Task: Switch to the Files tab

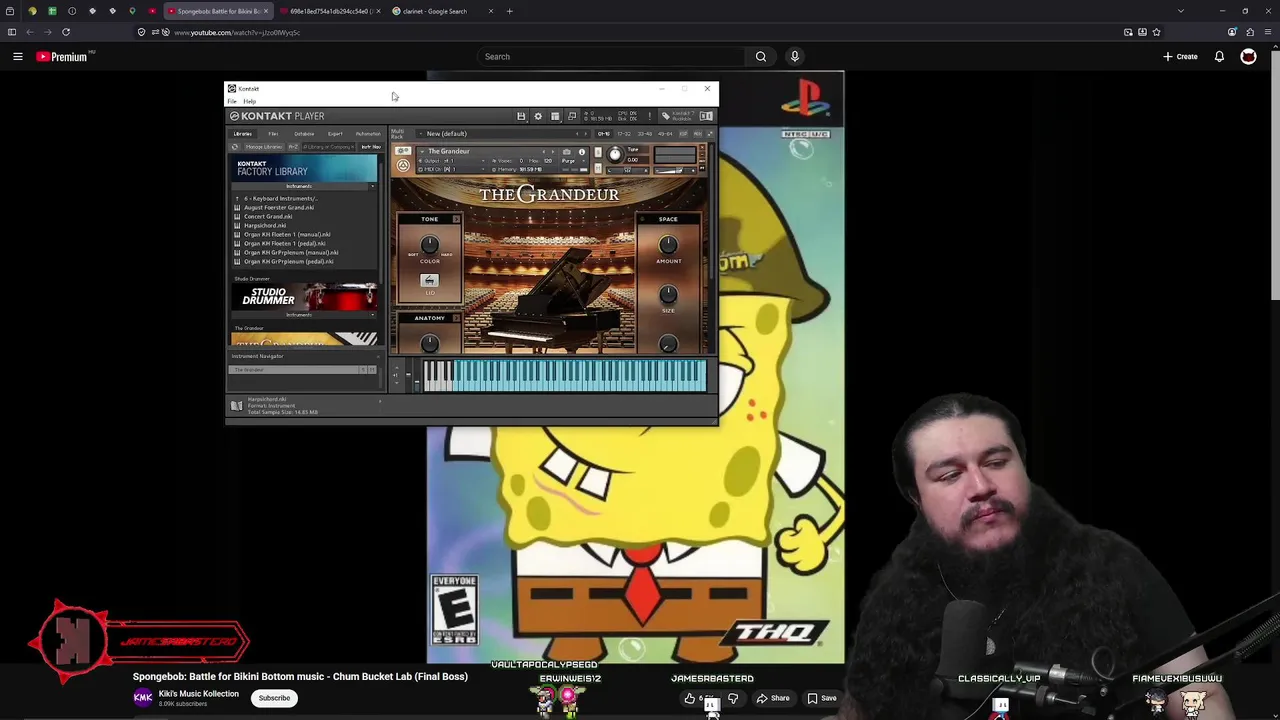Action: (x=273, y=134)
